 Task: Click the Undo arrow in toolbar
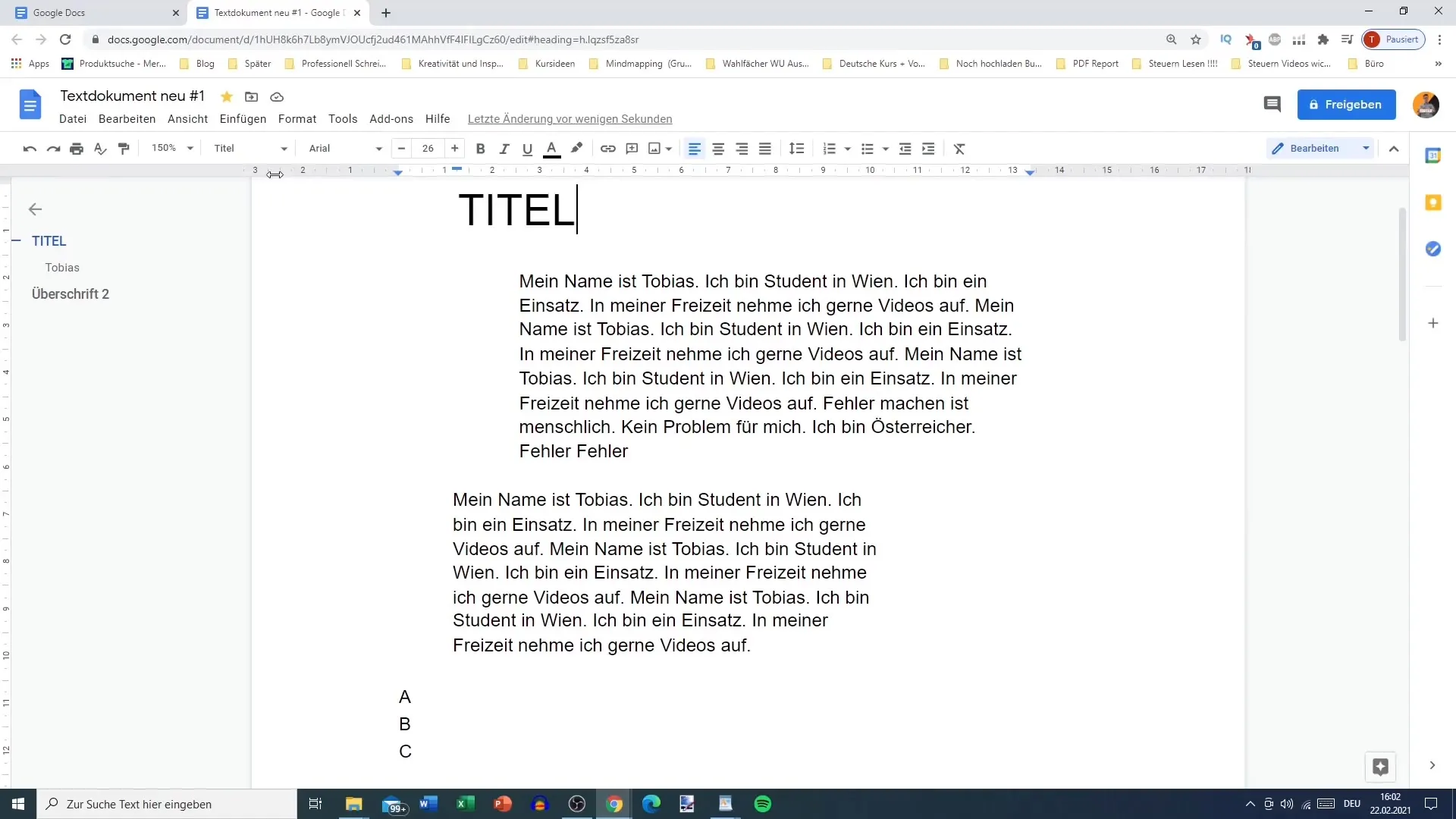point(30,149)
